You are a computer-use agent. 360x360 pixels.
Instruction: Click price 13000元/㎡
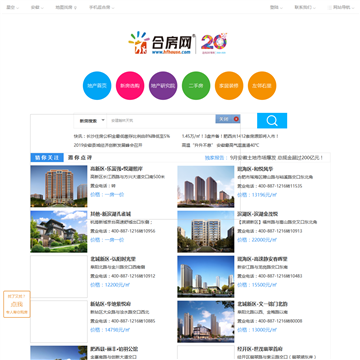[257, 330]
